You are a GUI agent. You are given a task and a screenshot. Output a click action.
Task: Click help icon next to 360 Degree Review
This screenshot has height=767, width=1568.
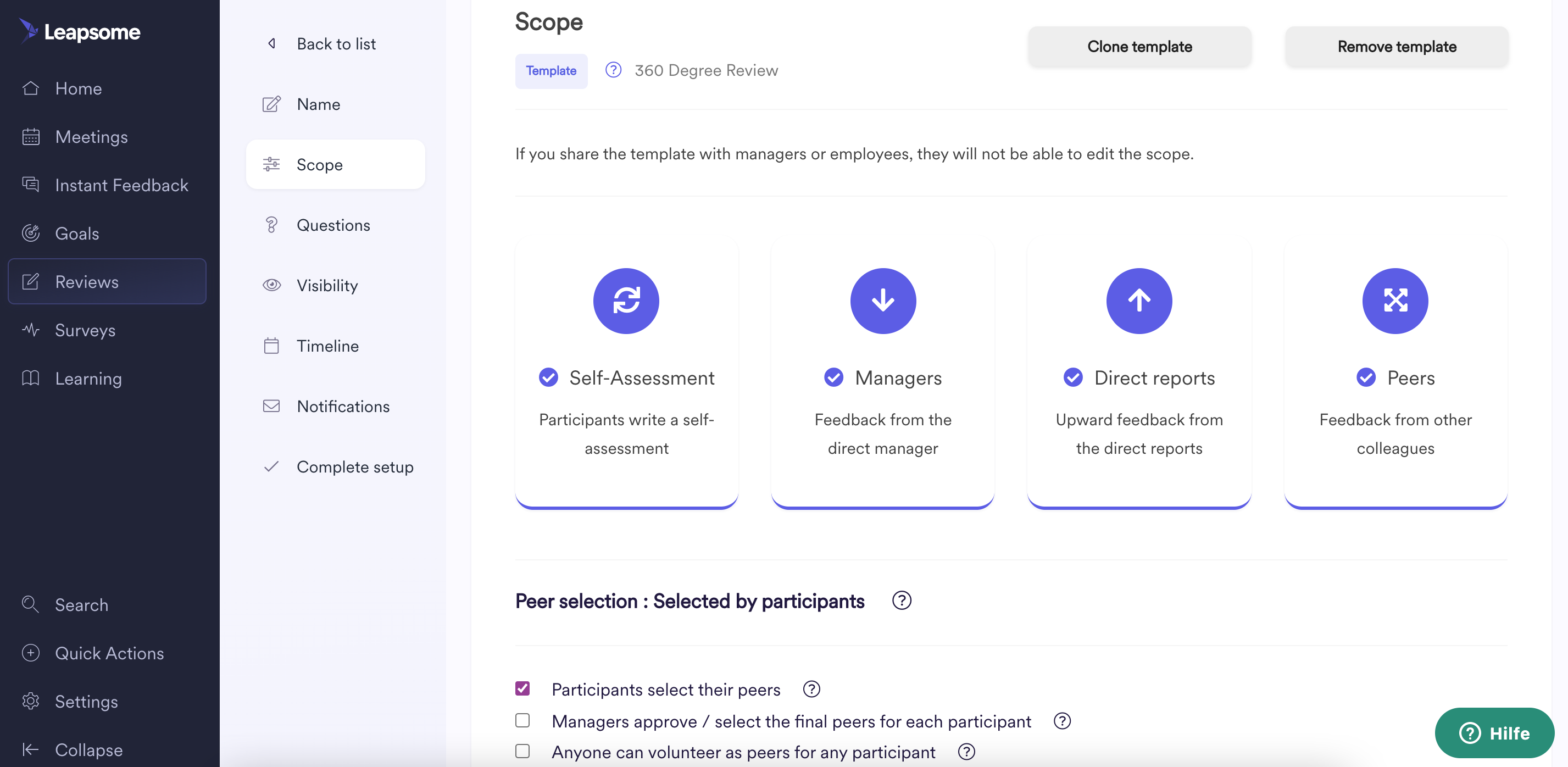point(614,70)
